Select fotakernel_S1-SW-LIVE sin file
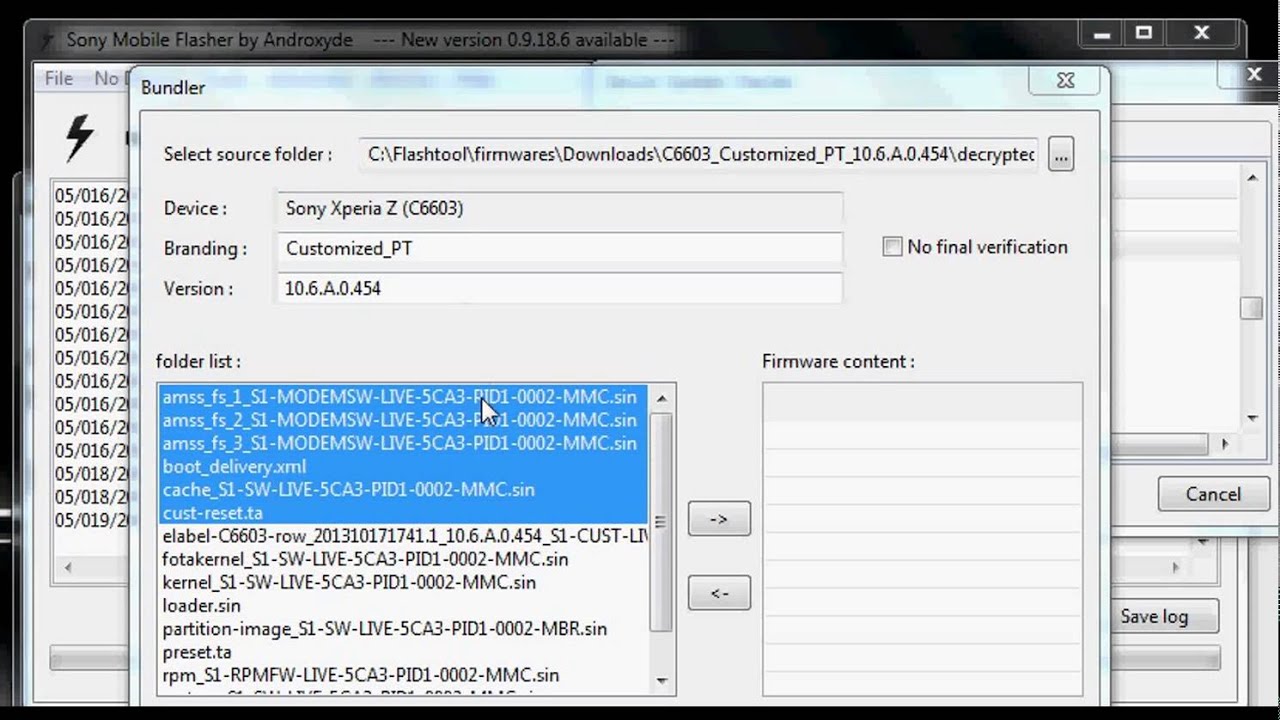This screenshot has height=720, width=1280. [x=403, y=559]
